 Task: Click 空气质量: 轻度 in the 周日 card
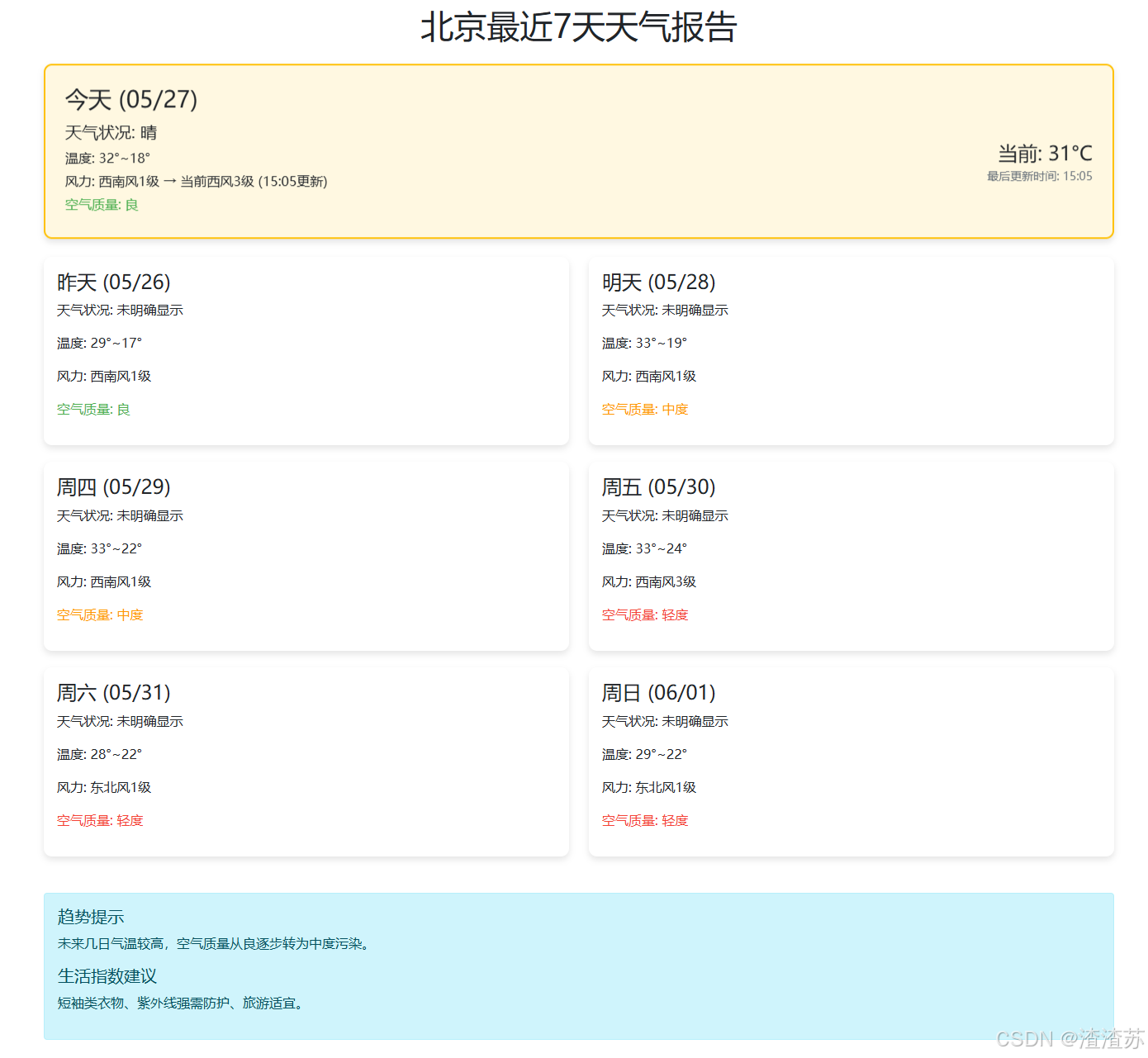pos(645,820)
